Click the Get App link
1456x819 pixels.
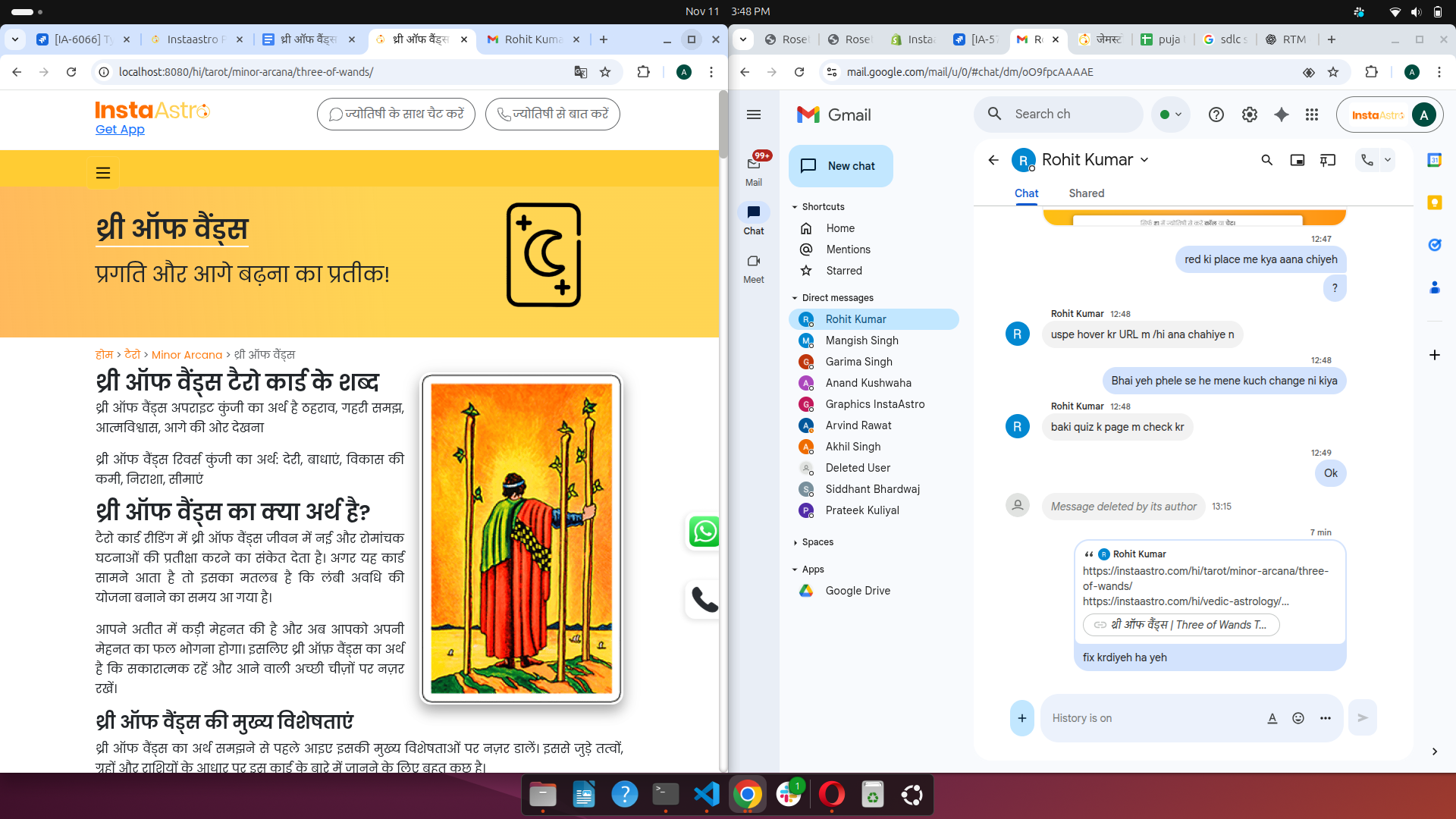(120, 130)
